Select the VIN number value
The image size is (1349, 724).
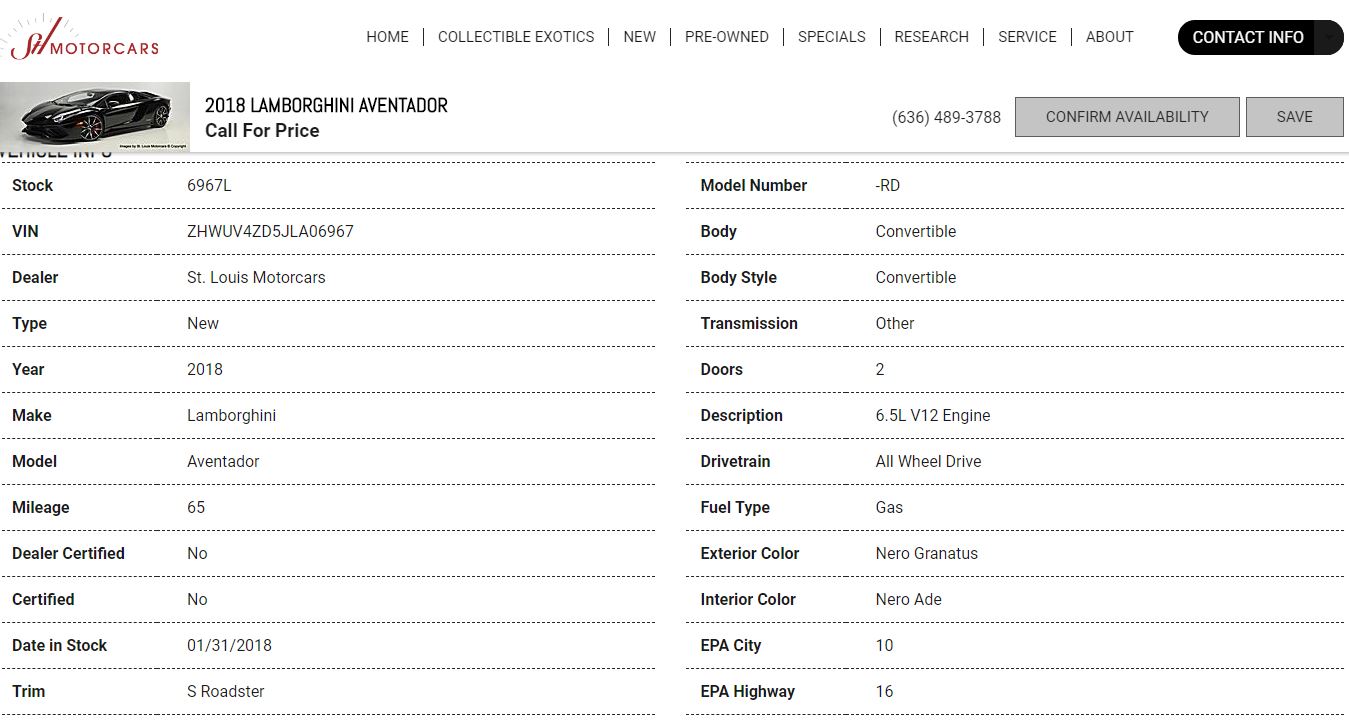[270, 231]
